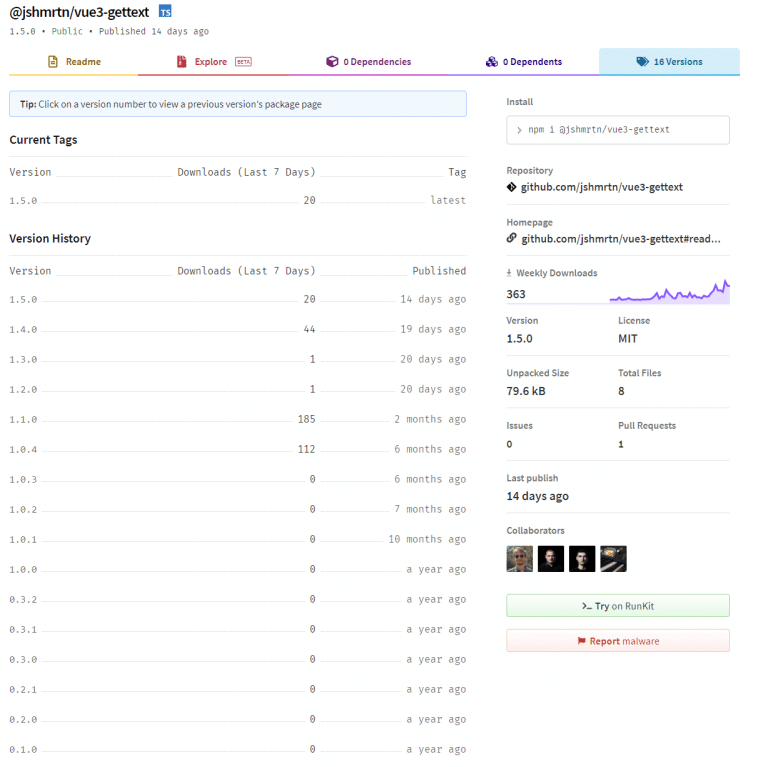Image resolution: width=768 pixels, height=767 pixels.
Task: Open version 0.2.0 package page
Action: pyautogui.click(x=23, y=720)
